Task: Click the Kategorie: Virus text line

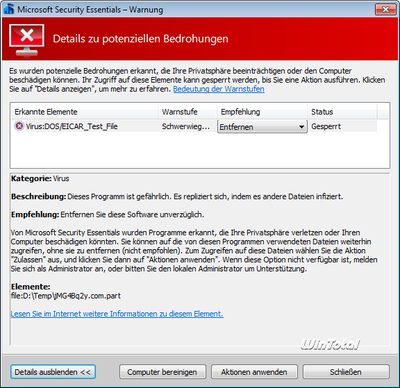Action: tap(40, 178)
